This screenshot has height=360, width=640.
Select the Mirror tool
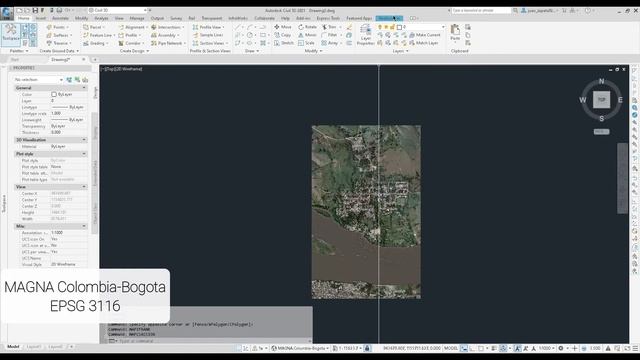click(307, 35)
